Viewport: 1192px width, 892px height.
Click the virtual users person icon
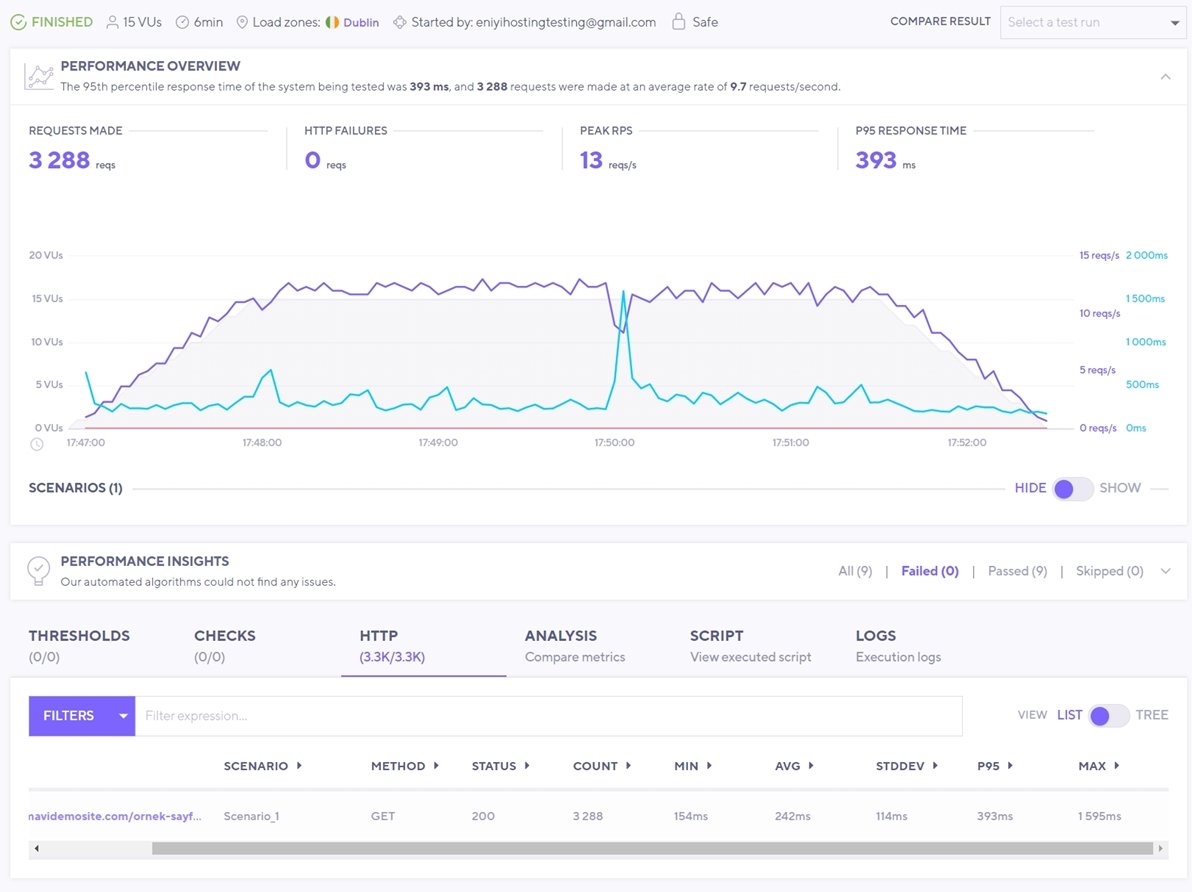click(x=113, y=22)
